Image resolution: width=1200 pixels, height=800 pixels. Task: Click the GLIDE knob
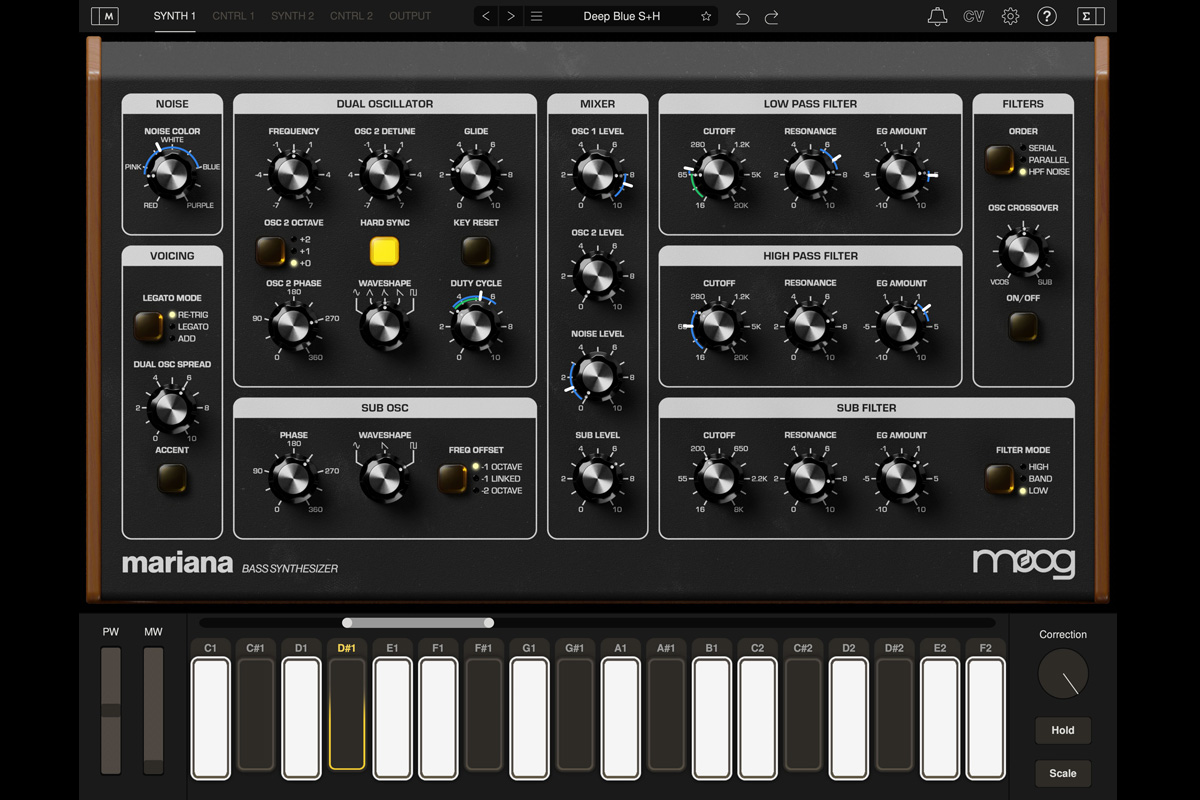pos(476,174)
